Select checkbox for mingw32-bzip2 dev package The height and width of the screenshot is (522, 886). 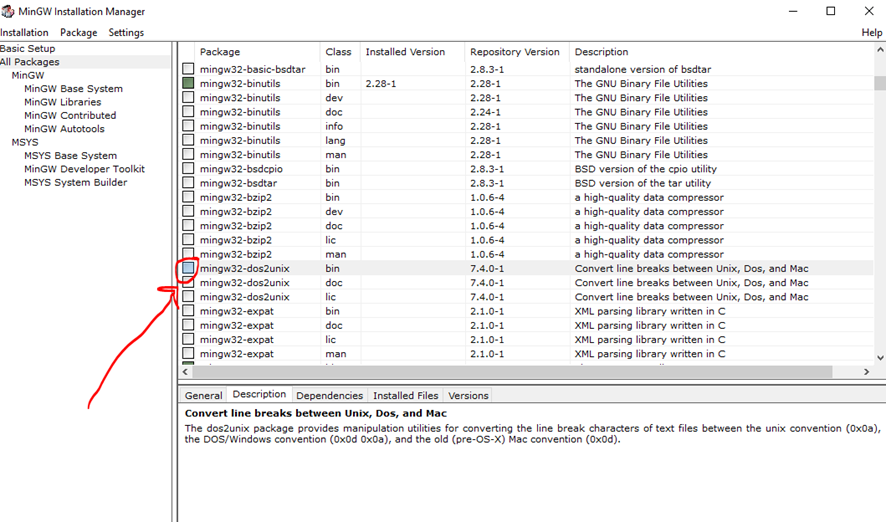(x=188, y=212)
